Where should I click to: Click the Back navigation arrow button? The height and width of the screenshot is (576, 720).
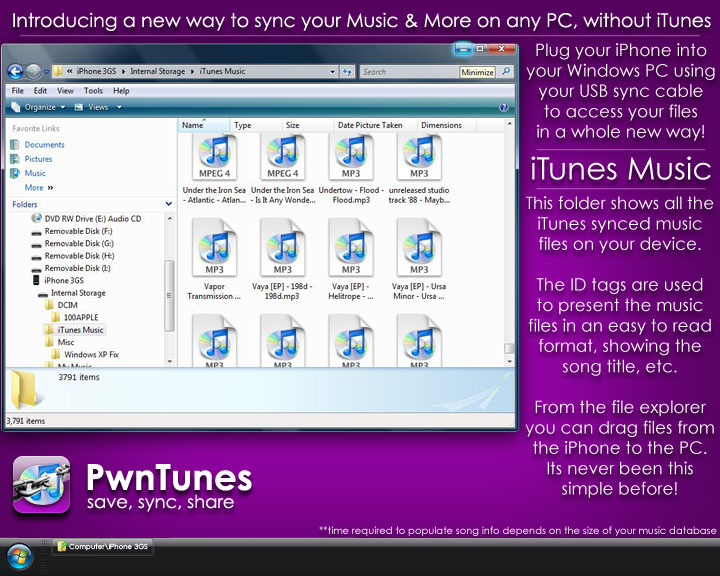point(16,72)
